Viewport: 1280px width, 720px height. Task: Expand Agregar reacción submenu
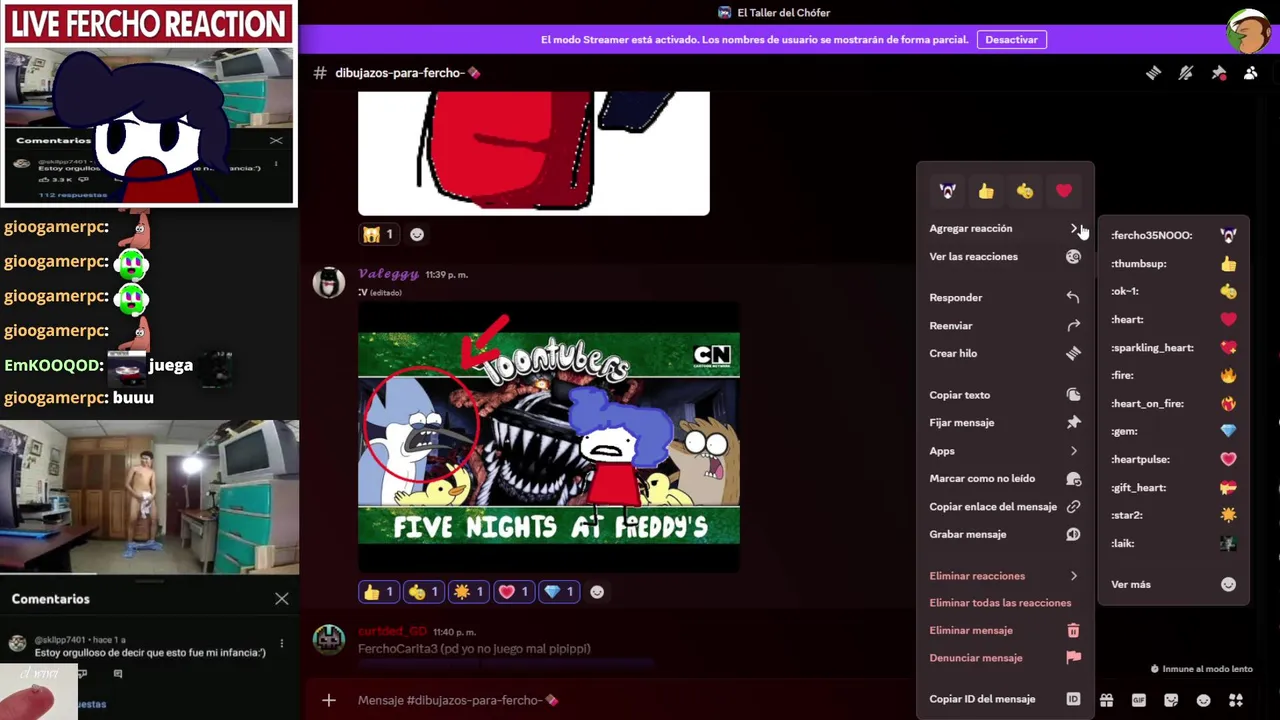[1005, 228]
